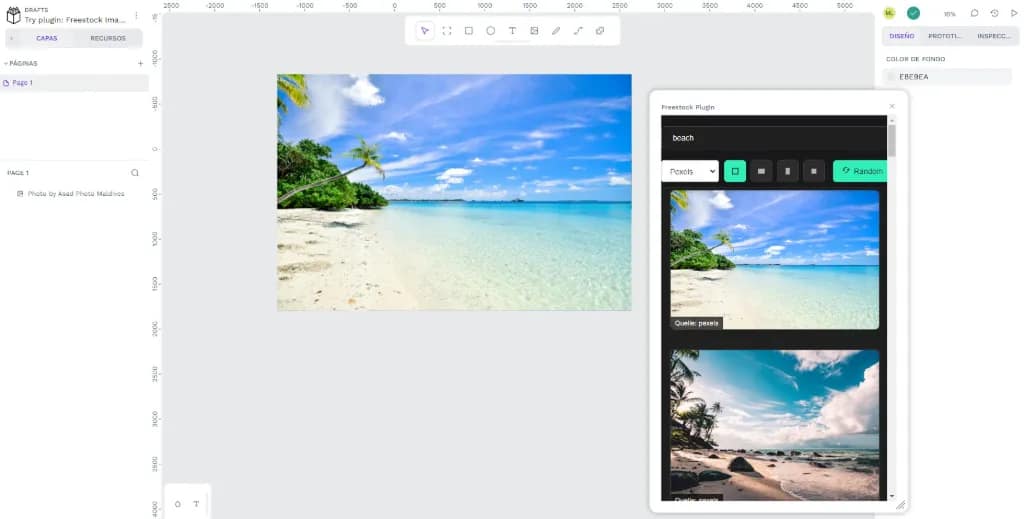Viewport: 1024px width, 519px height.
Task: Open the Penpot main menu logo
Action: click(13, 15)
